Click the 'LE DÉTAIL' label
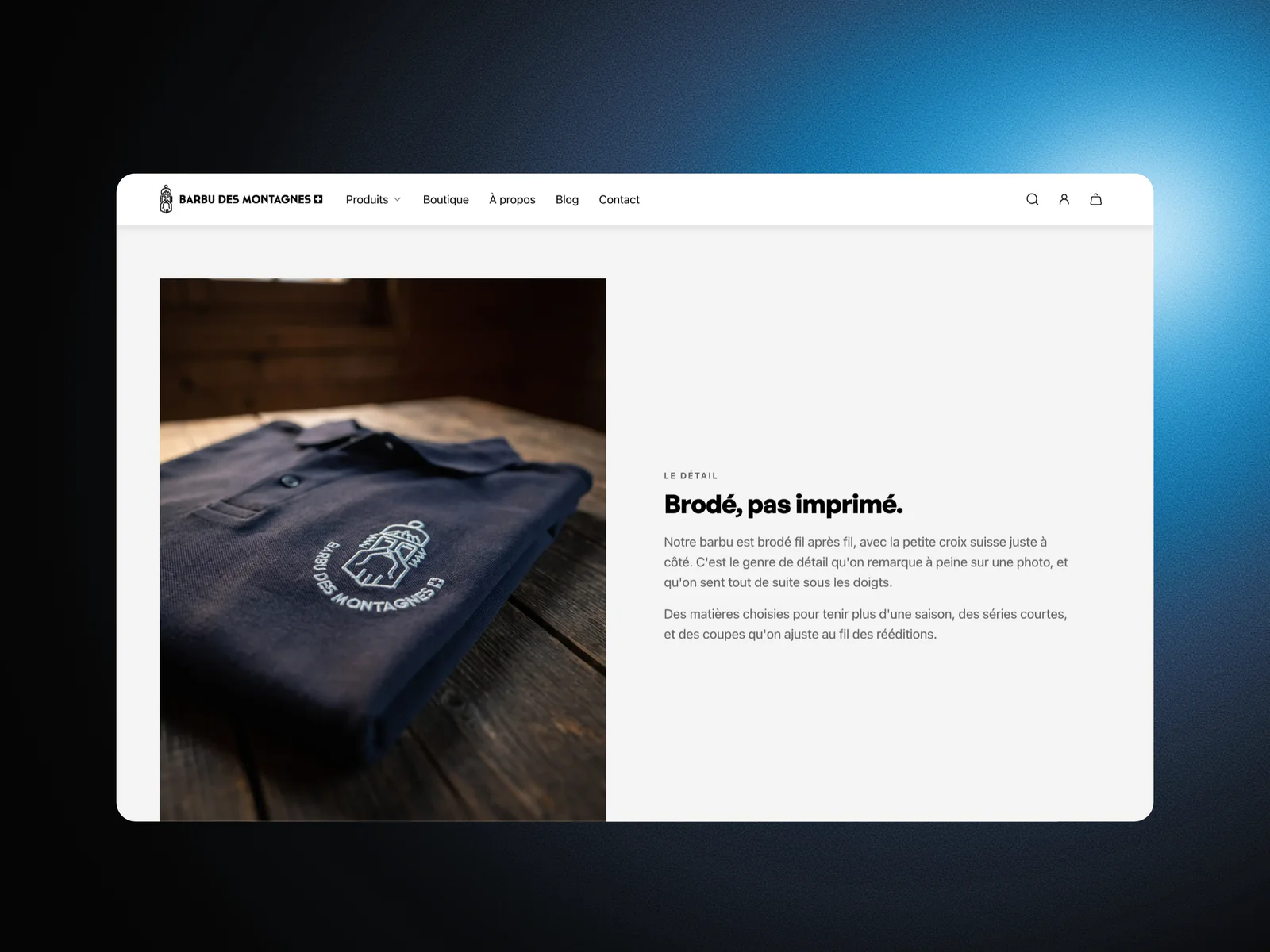 pyautogui.click(x=691, y=476)
